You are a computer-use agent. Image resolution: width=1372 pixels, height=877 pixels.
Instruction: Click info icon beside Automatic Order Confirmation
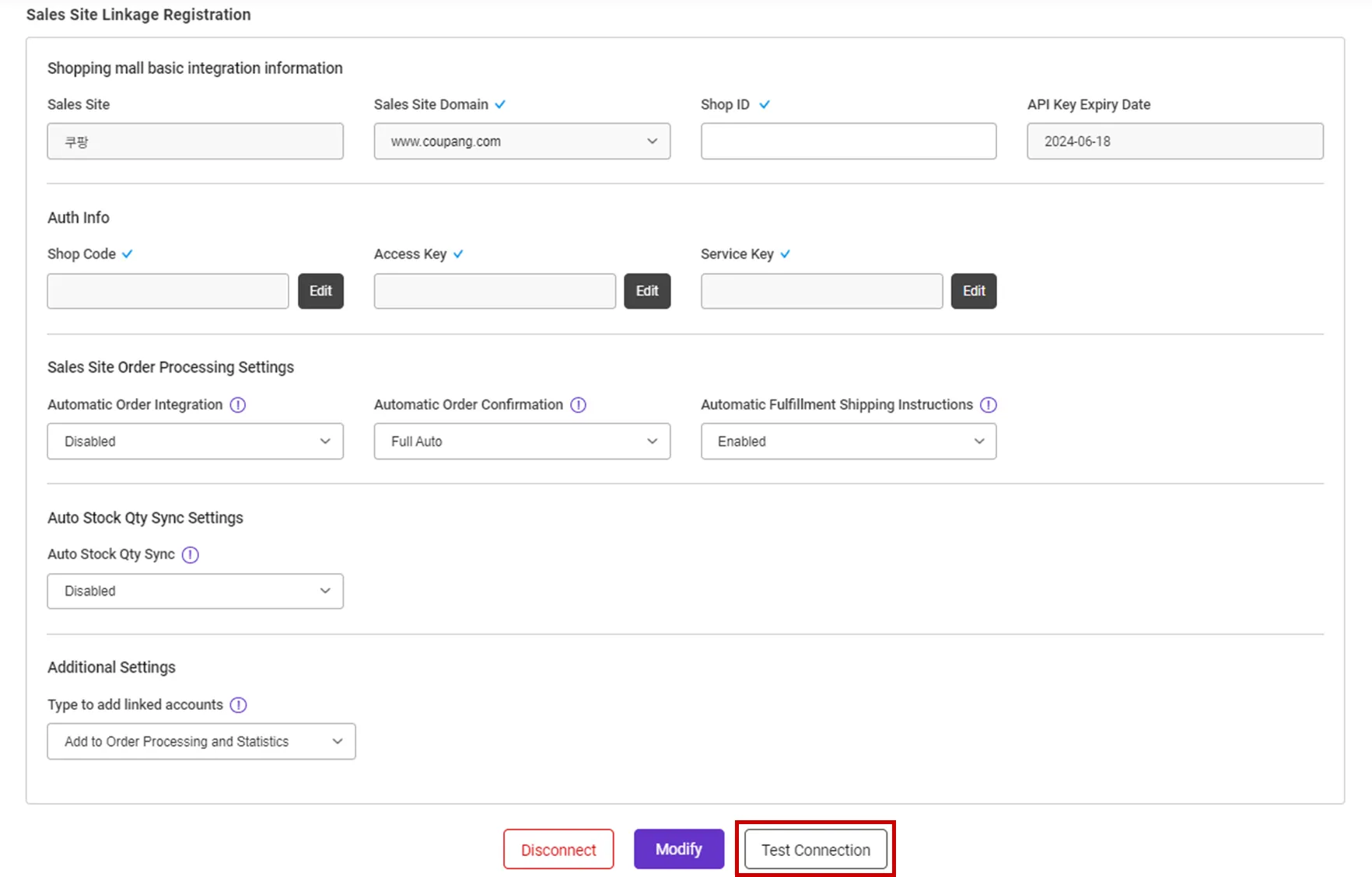[x=578, y=405]
